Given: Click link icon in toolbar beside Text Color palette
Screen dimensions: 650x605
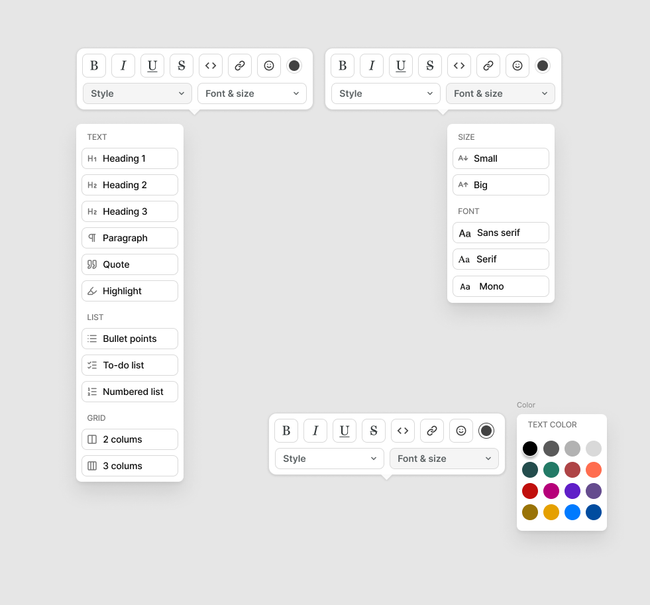Looking at the screenshot, I should 432,431.
